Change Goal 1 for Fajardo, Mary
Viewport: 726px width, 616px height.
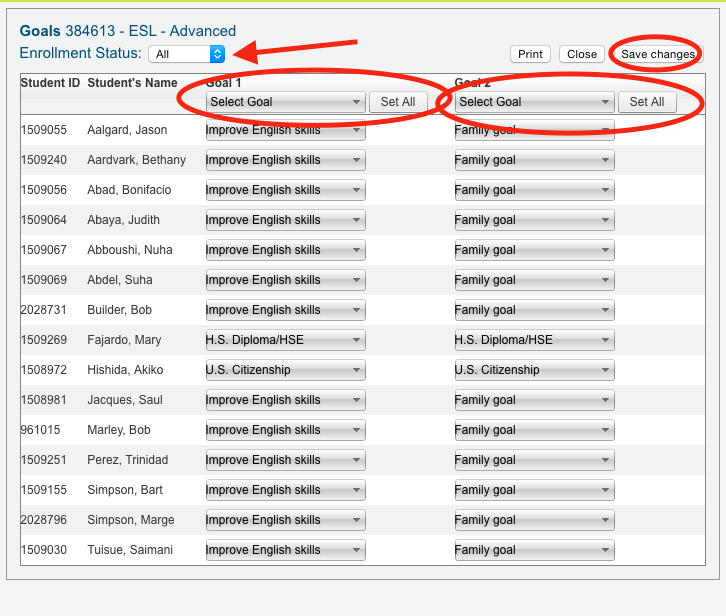click(x=285, y=340)
